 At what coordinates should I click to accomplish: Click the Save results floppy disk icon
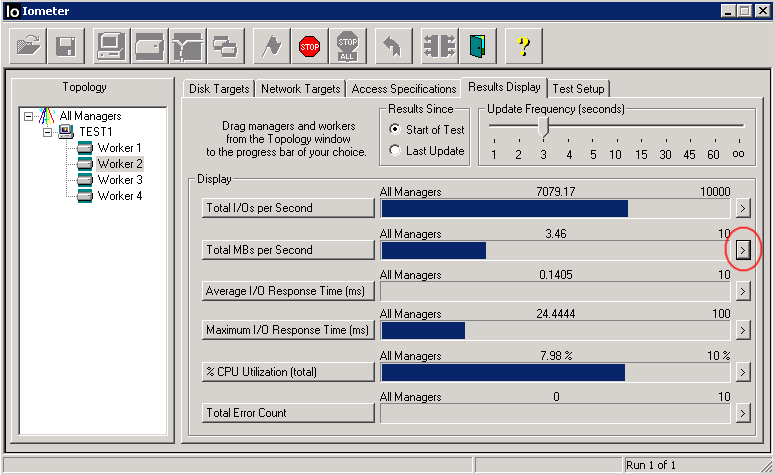point(66,46)
